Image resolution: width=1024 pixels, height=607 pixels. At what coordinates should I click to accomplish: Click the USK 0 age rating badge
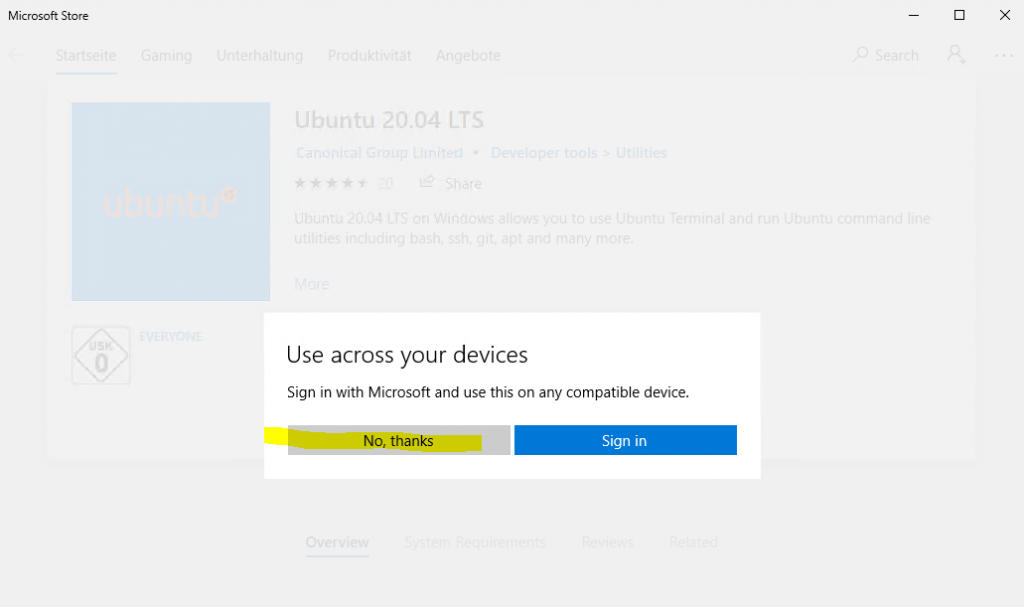pyautogui.click(x=101, y=355)
